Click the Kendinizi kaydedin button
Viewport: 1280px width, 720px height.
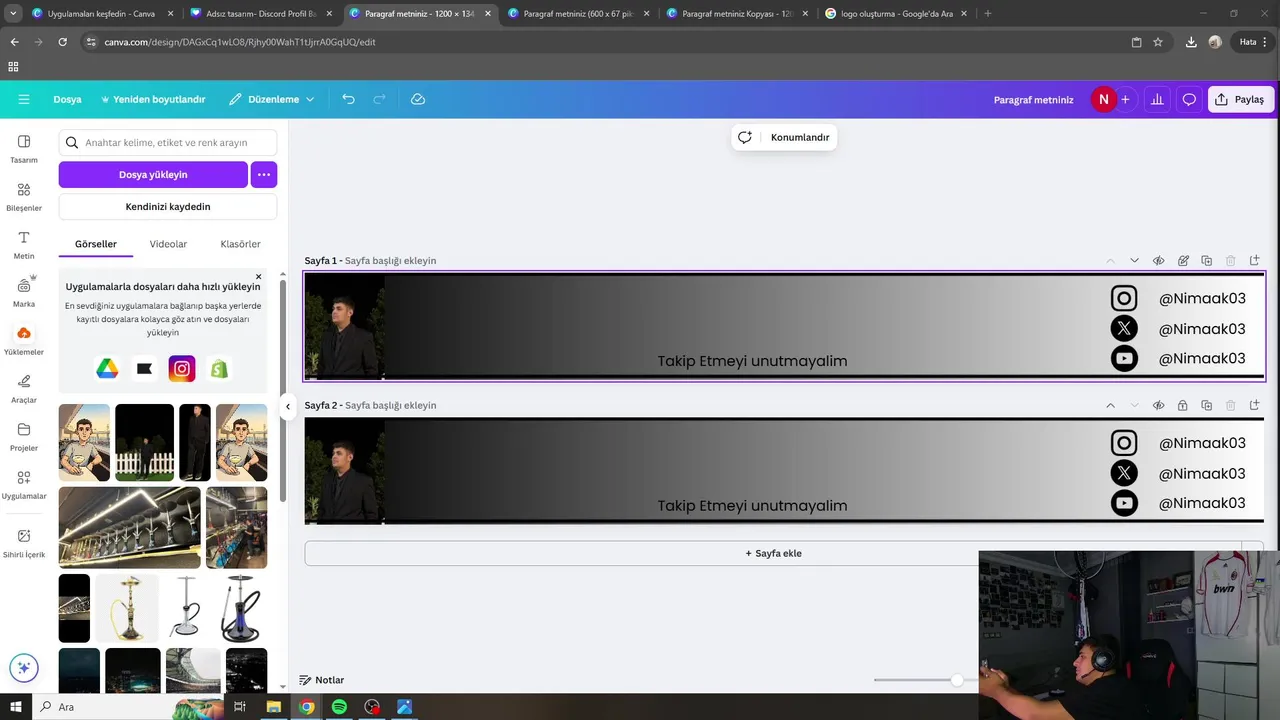168,206
